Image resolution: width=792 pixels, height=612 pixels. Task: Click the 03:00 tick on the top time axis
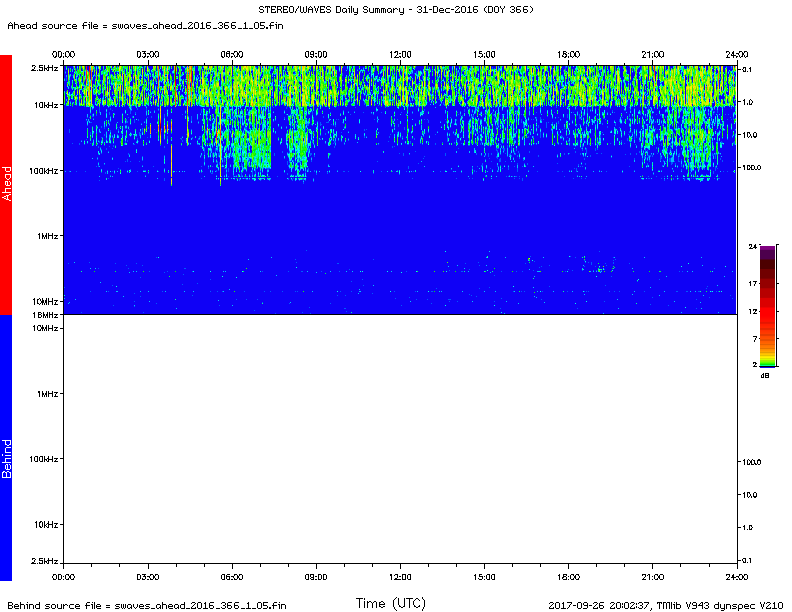point(147,54)
